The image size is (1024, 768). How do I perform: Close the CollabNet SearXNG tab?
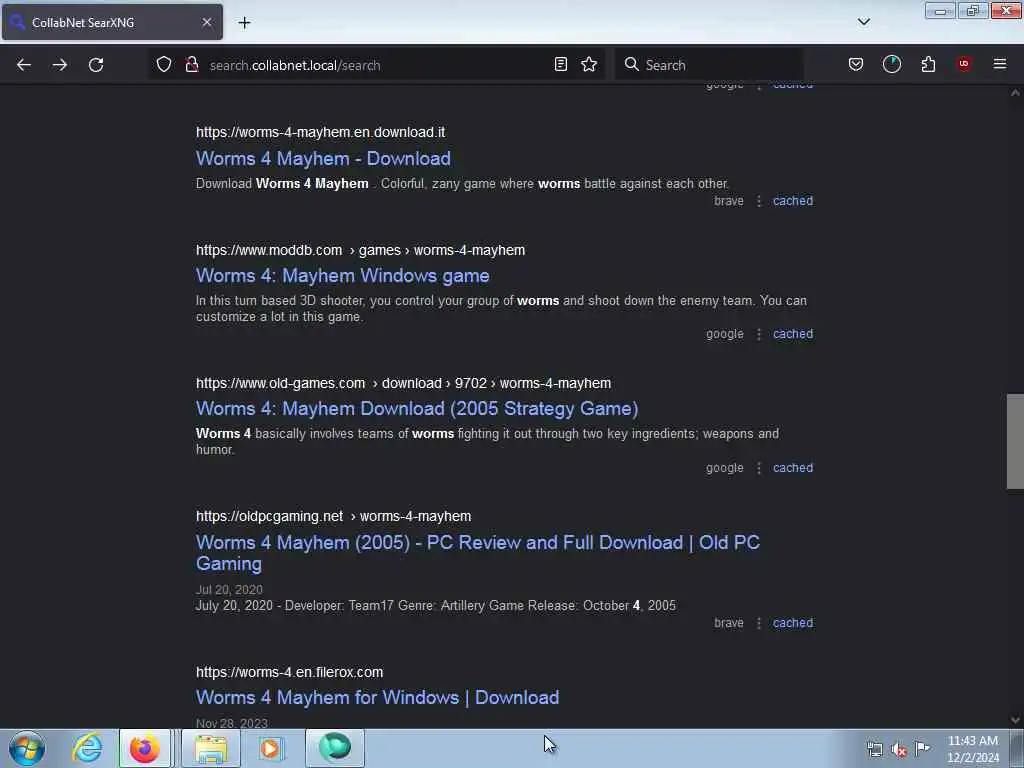click(x=206, y=22)
